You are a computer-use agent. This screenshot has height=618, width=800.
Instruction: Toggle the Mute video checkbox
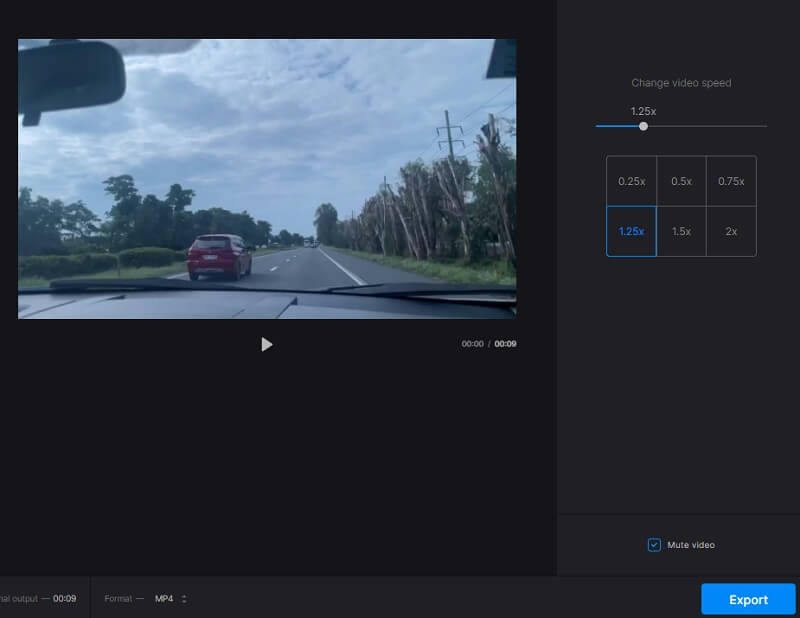654,545
